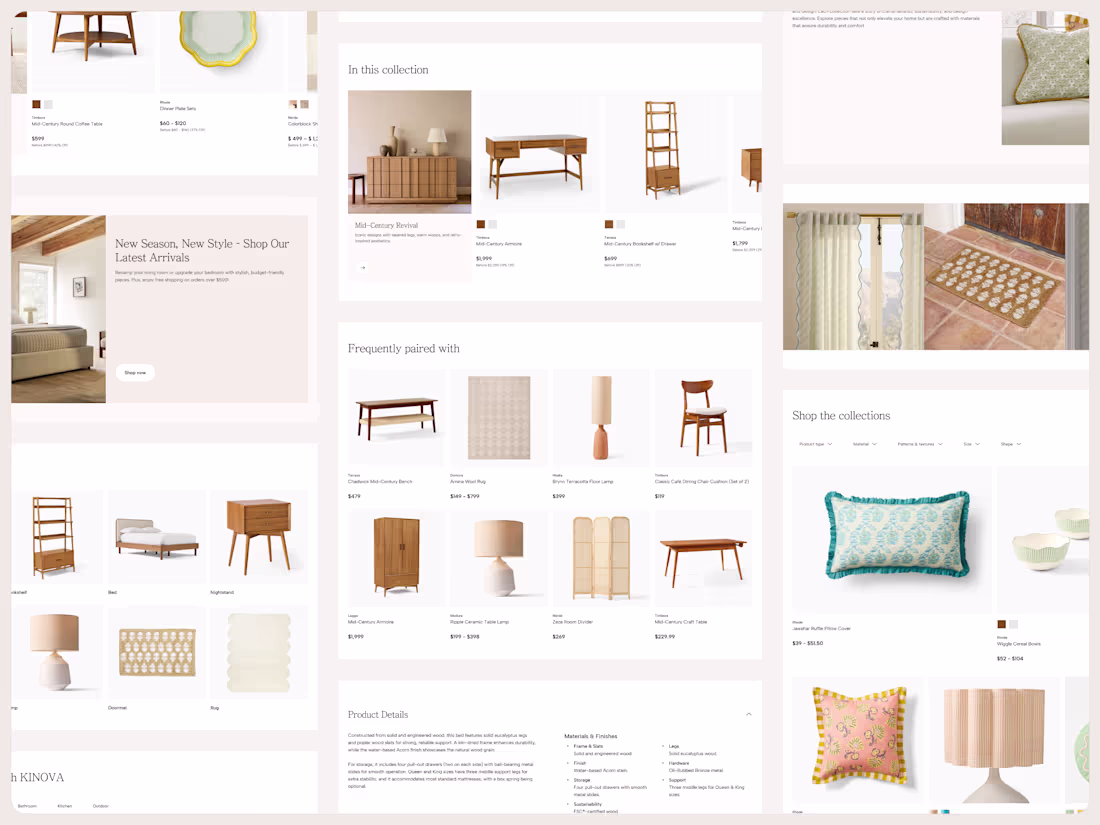The height and width of the screenshot is (825, 1100).
Task: Collapse the Product Details section chevron
Action: [749, 714]
